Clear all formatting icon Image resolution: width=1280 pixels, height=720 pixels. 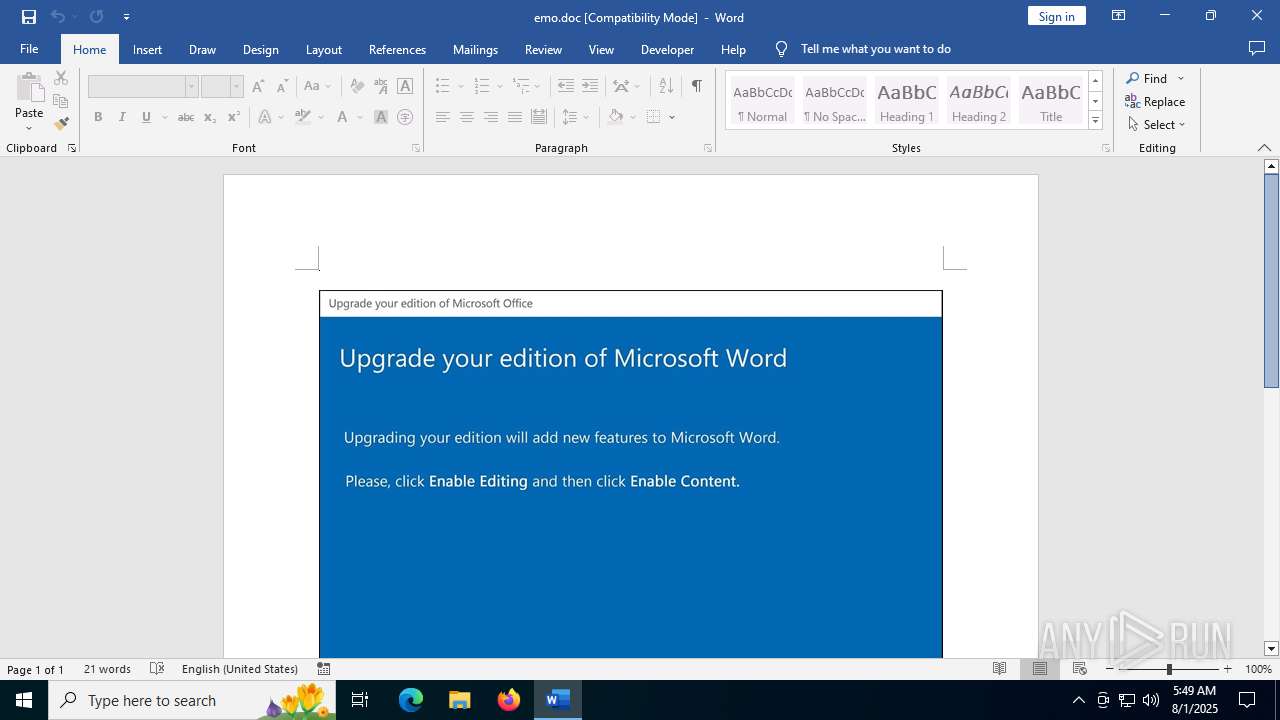tap(357, 86)
